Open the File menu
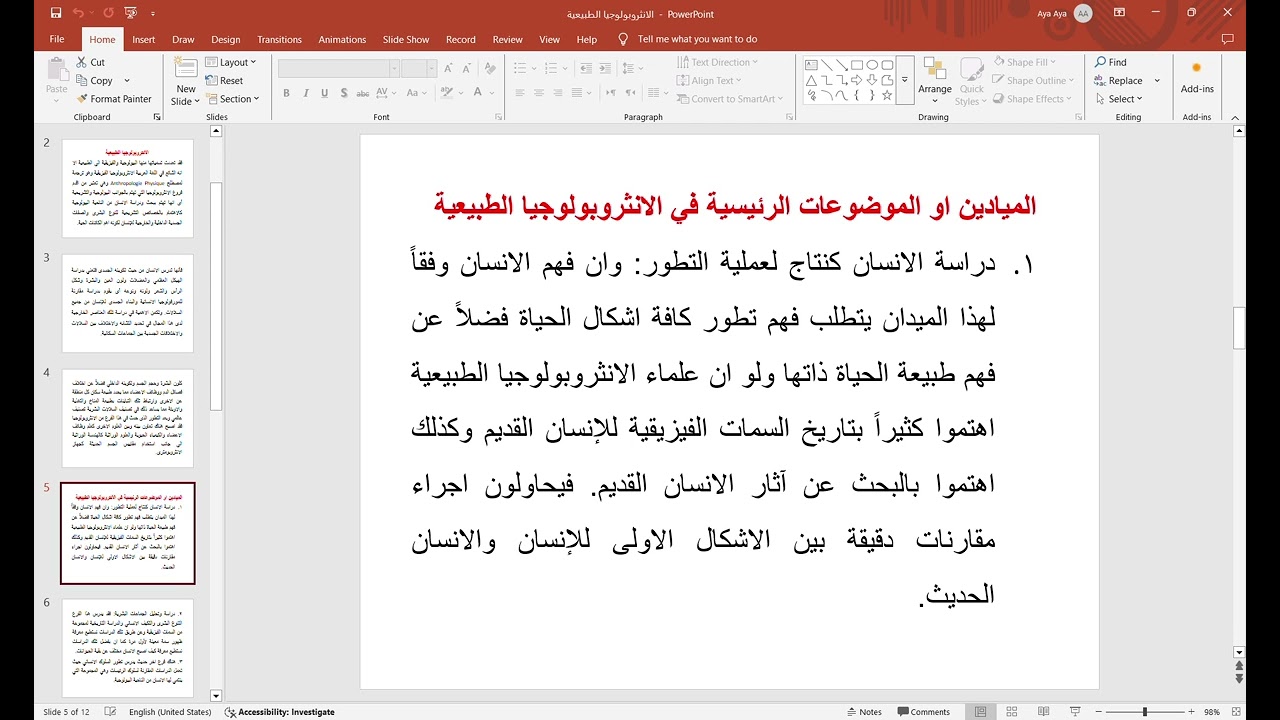Image resolution: width=1280 pixels, height=720 pixels. (57, 39)
